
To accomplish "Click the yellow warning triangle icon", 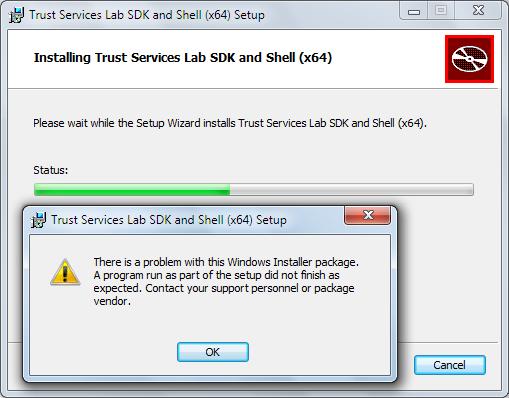I will coord(65,272).
